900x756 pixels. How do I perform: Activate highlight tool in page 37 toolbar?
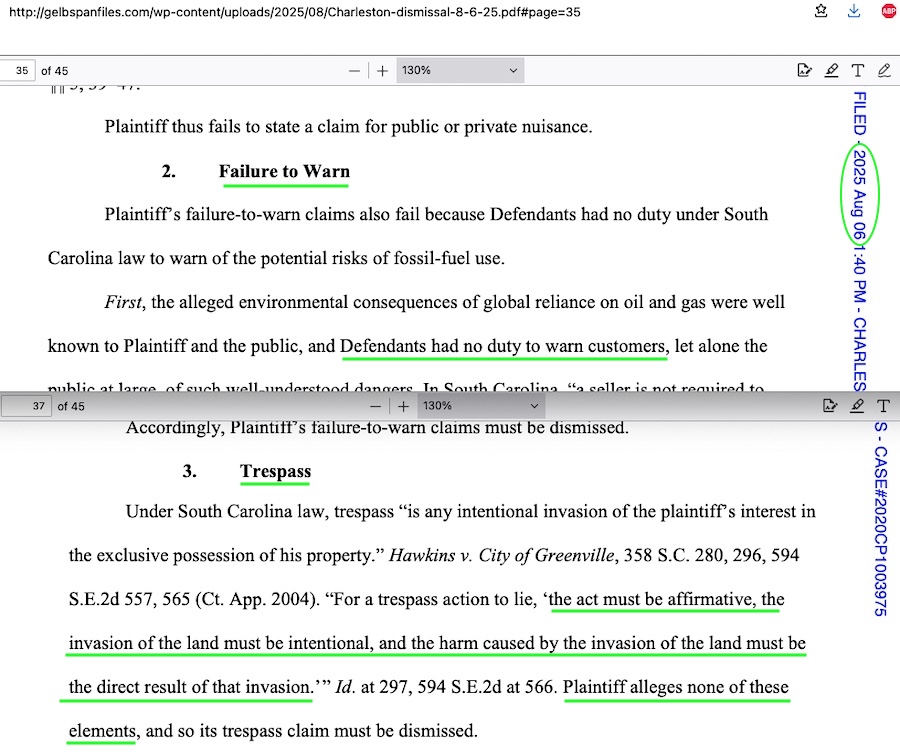click(857, 406)
